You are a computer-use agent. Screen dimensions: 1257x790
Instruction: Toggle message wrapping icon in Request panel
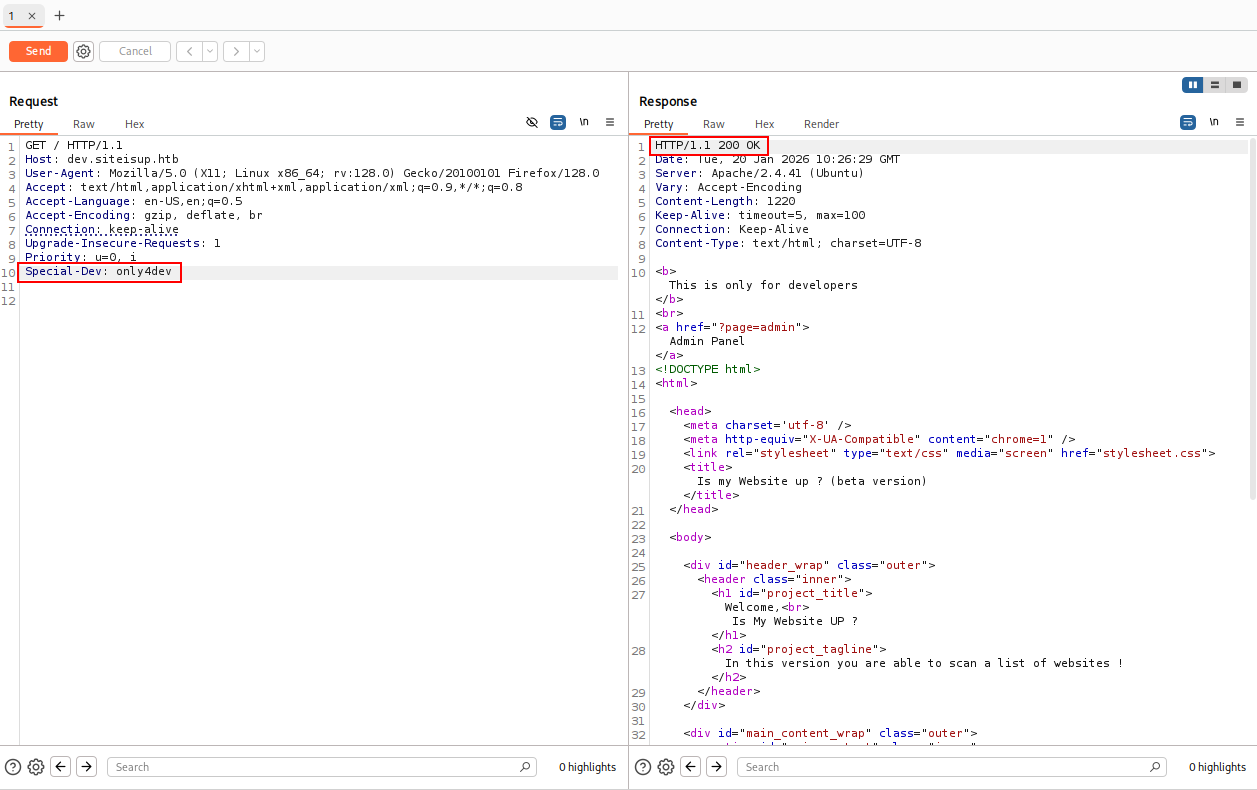[558, 122]
